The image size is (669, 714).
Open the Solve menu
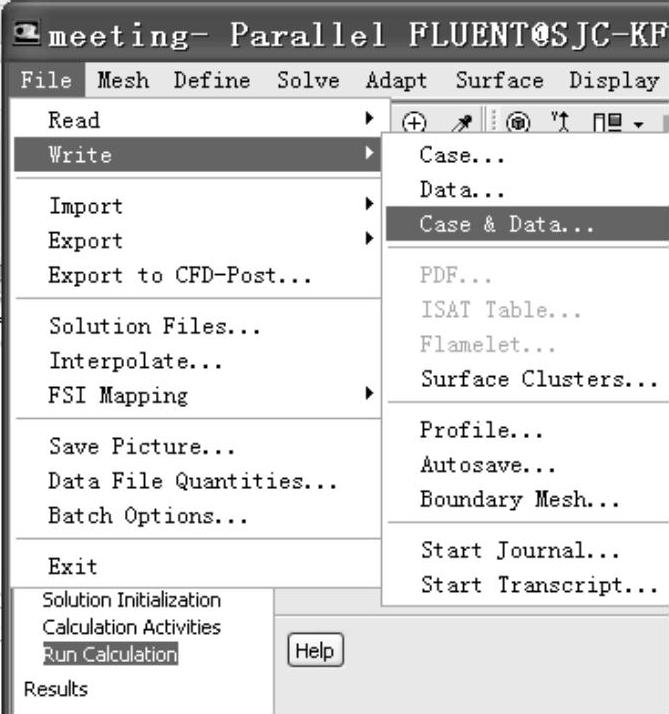(308, 80)
